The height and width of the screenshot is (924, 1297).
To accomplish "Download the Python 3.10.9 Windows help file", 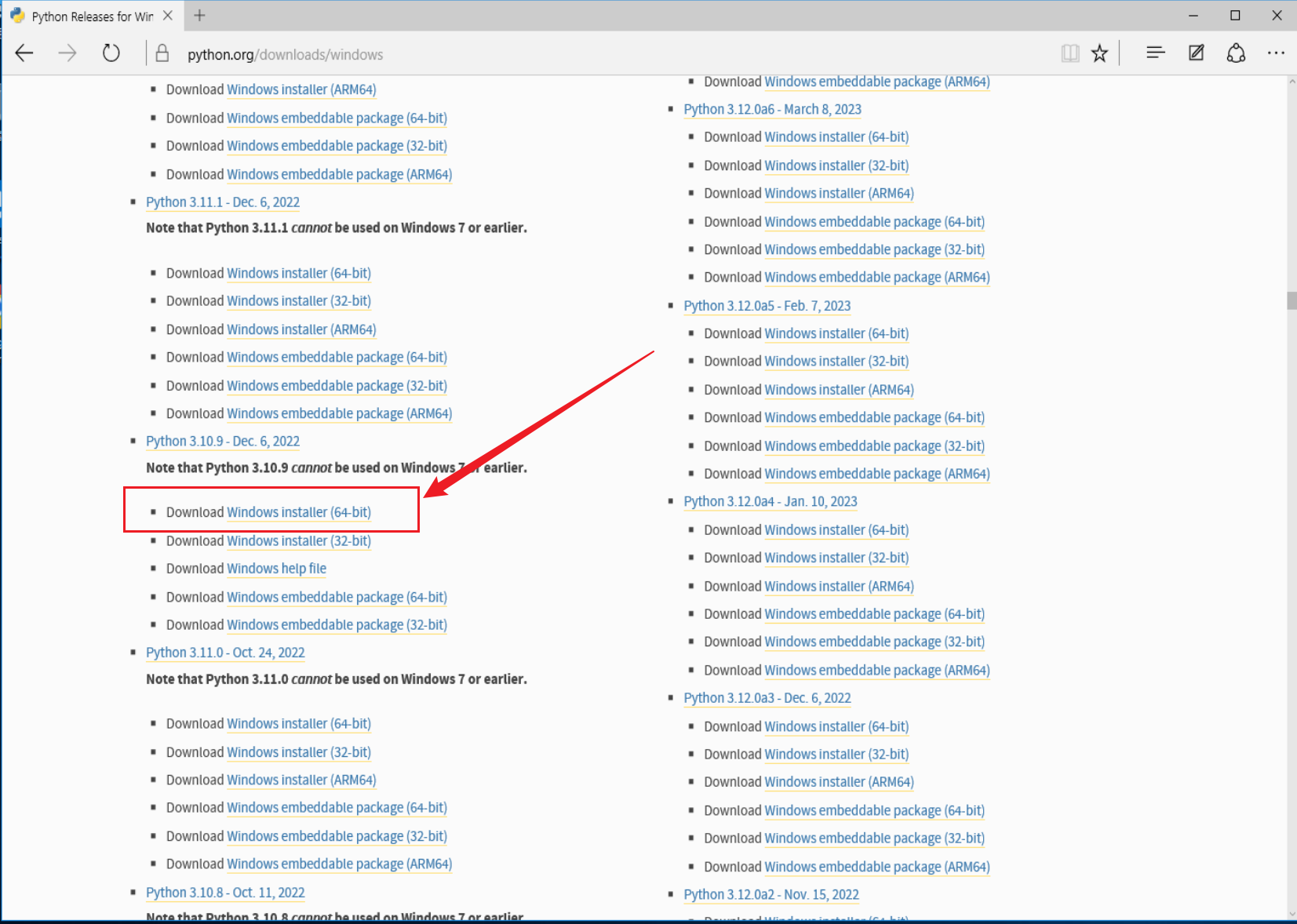I will 276,569.
